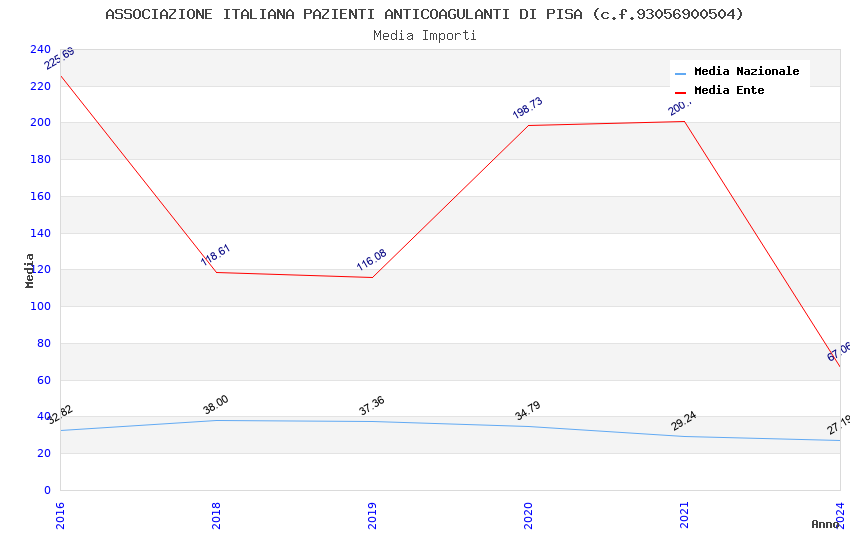
Task: Click the chart title with c.f.93056900504
Action: pyautogui.click(x=424, y=14)
